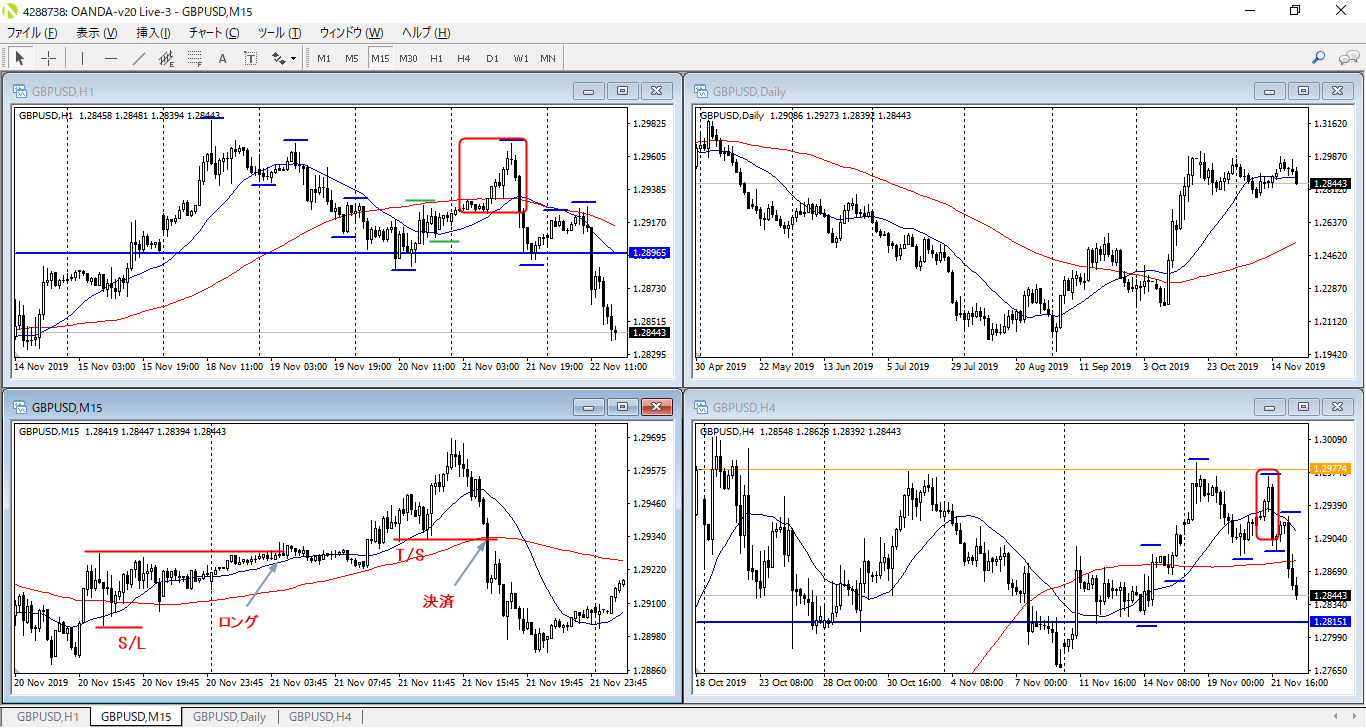Switch chart to D1 timeframe
This screenshot has height=728, width=1366.
pos(492,58)
